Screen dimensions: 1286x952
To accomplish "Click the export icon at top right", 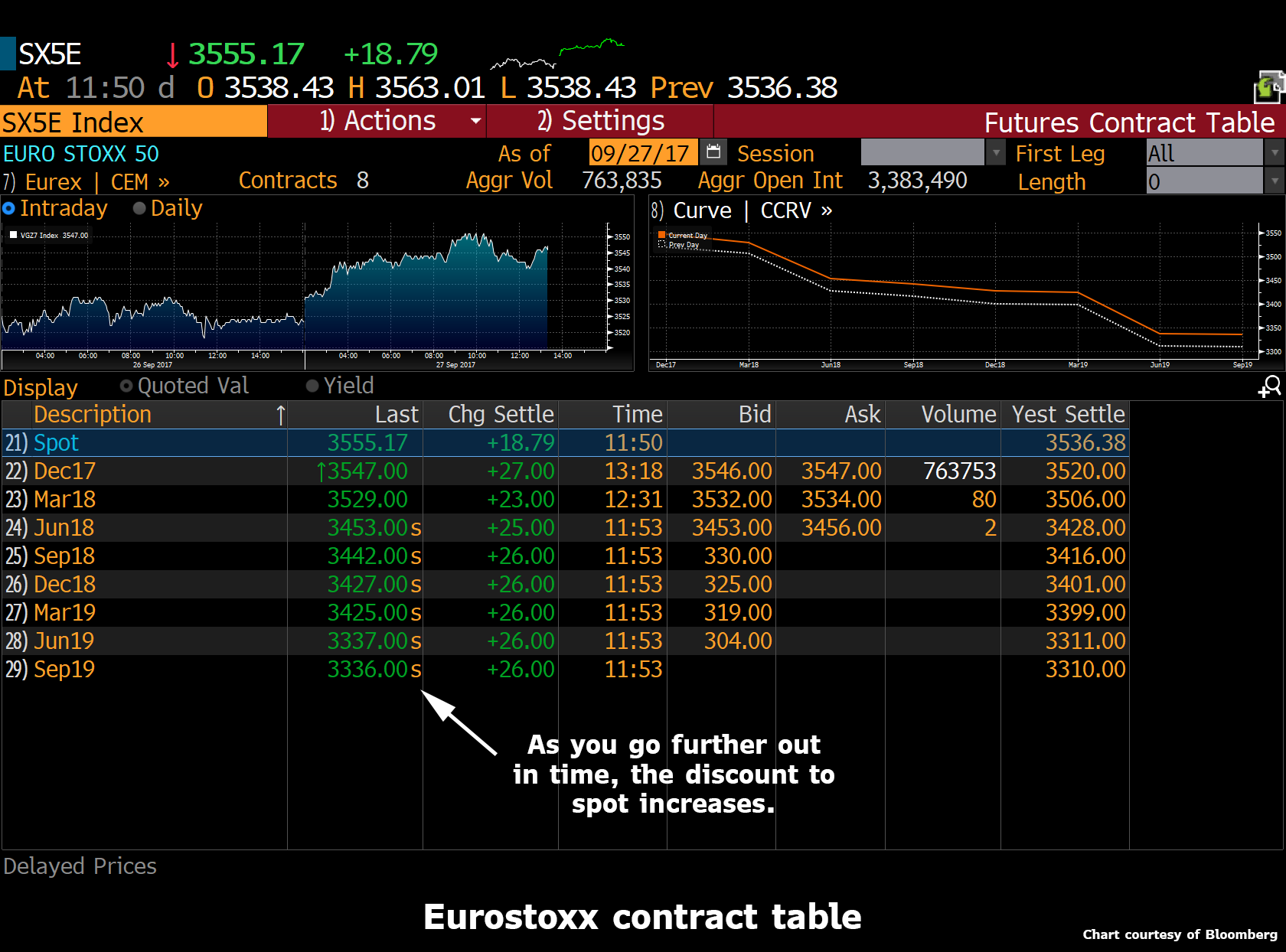I will [x=1268, y=87].
